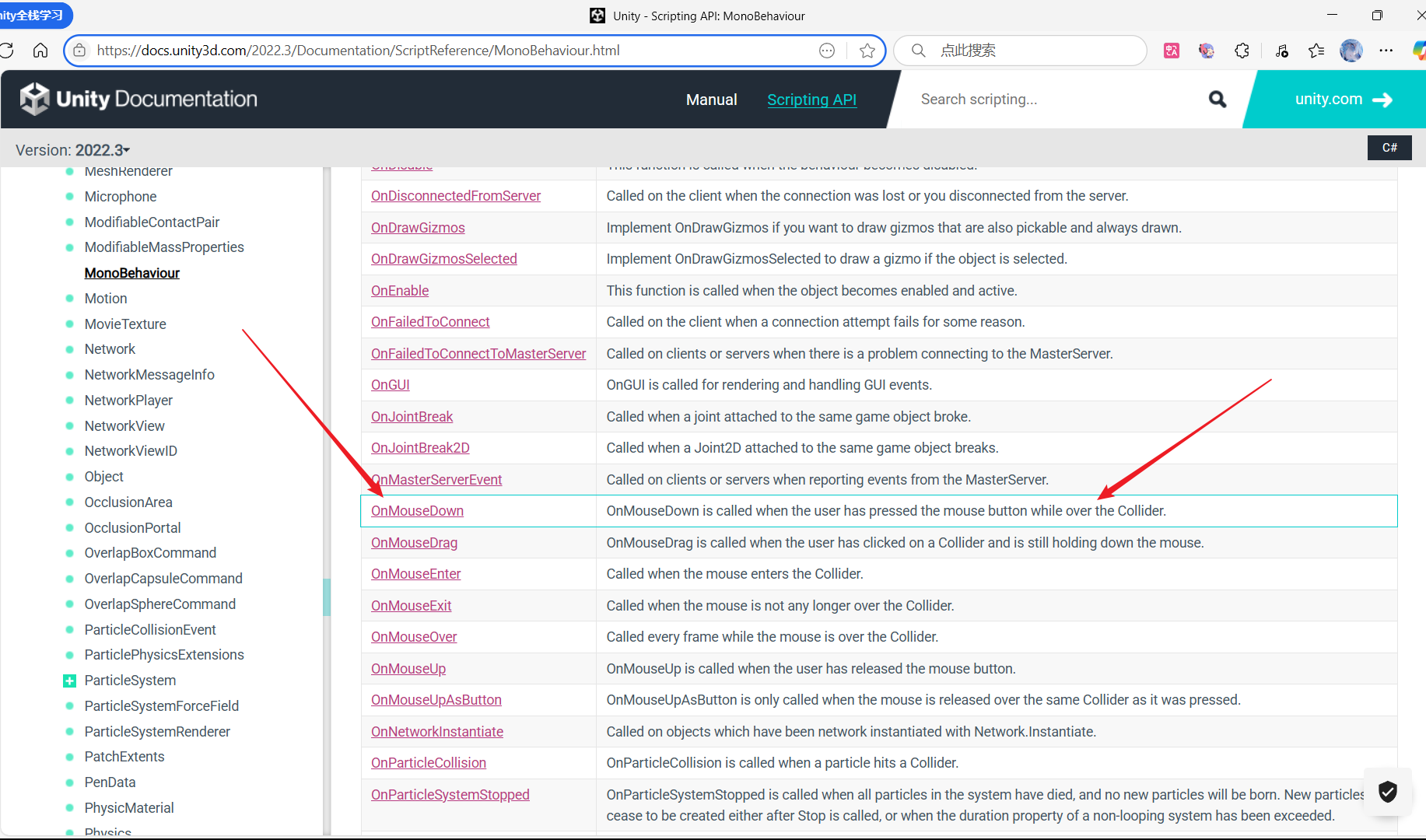The image size is (1426, 840).
Task: Click the magnifier icon in Unity search
Action: 1218,99
